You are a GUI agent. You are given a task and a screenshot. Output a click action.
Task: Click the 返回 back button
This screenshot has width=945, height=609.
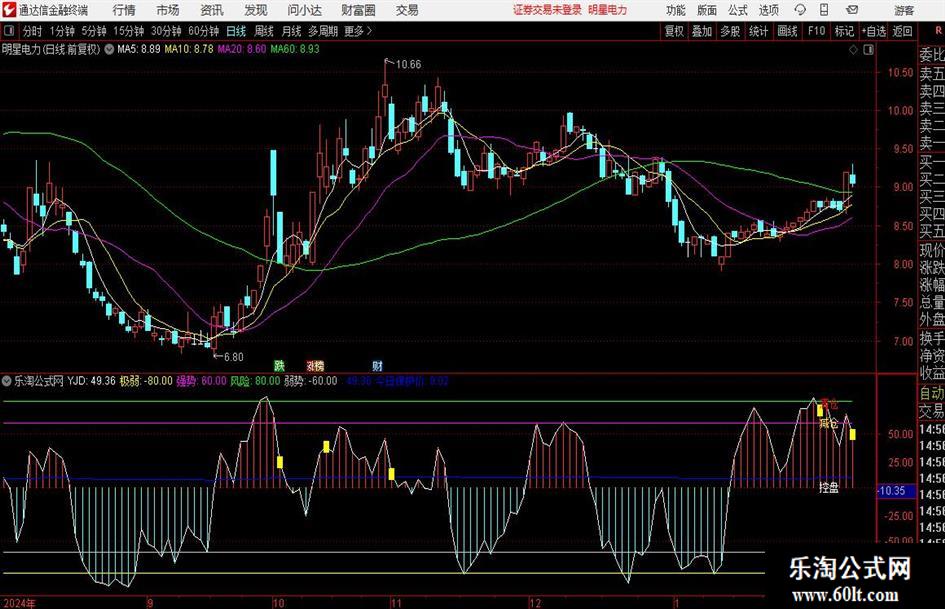[902, 31]
